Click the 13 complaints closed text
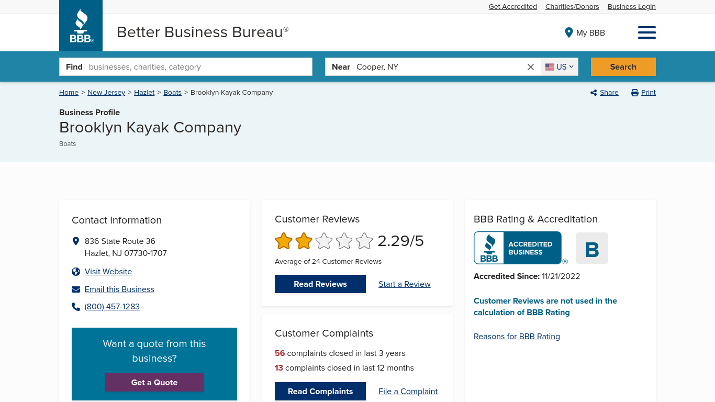The image size is (715, 402). [344, 368]
